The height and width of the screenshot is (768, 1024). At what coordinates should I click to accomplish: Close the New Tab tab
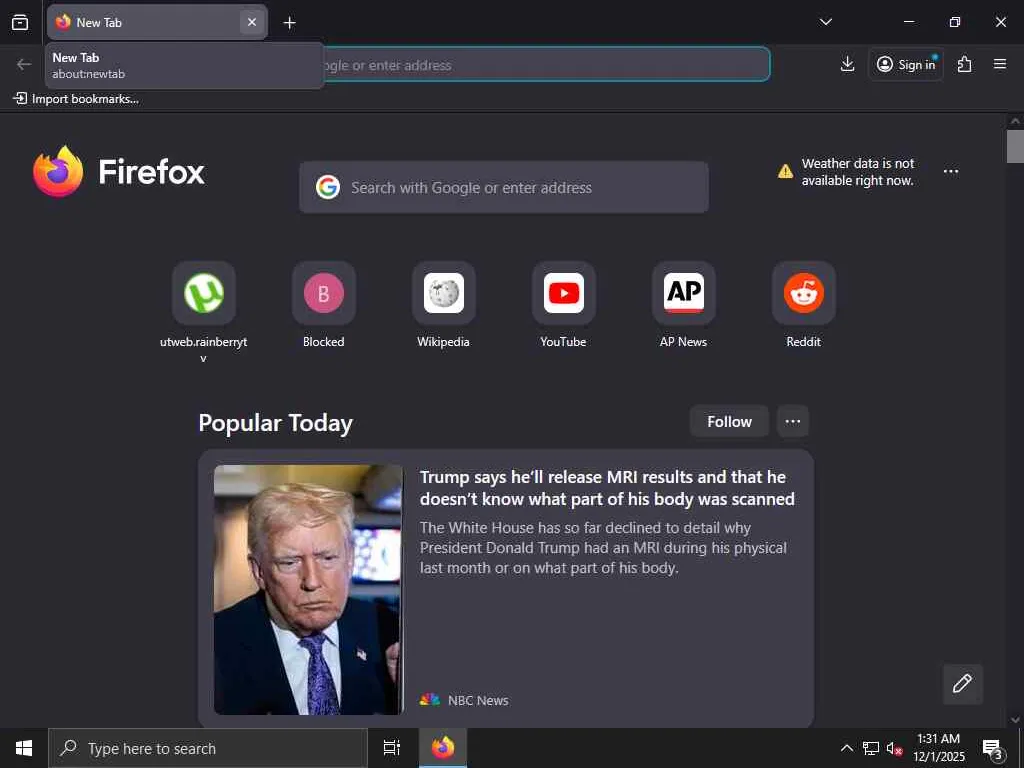coord(251,22)
